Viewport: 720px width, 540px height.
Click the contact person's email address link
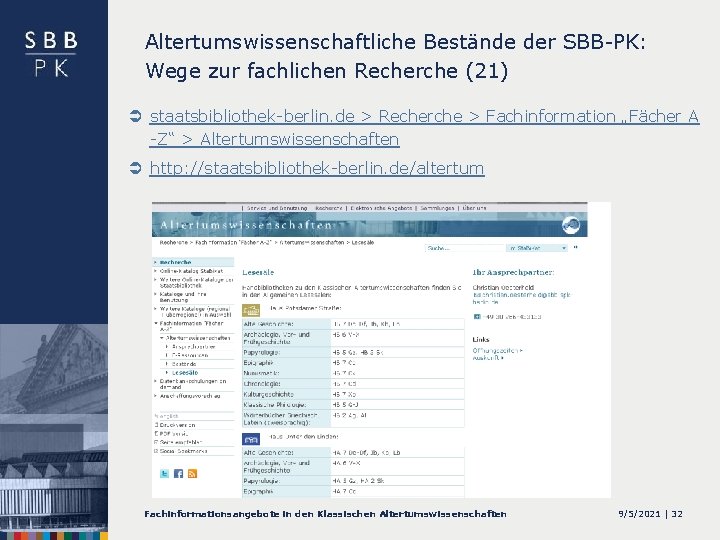coord(521,298)
